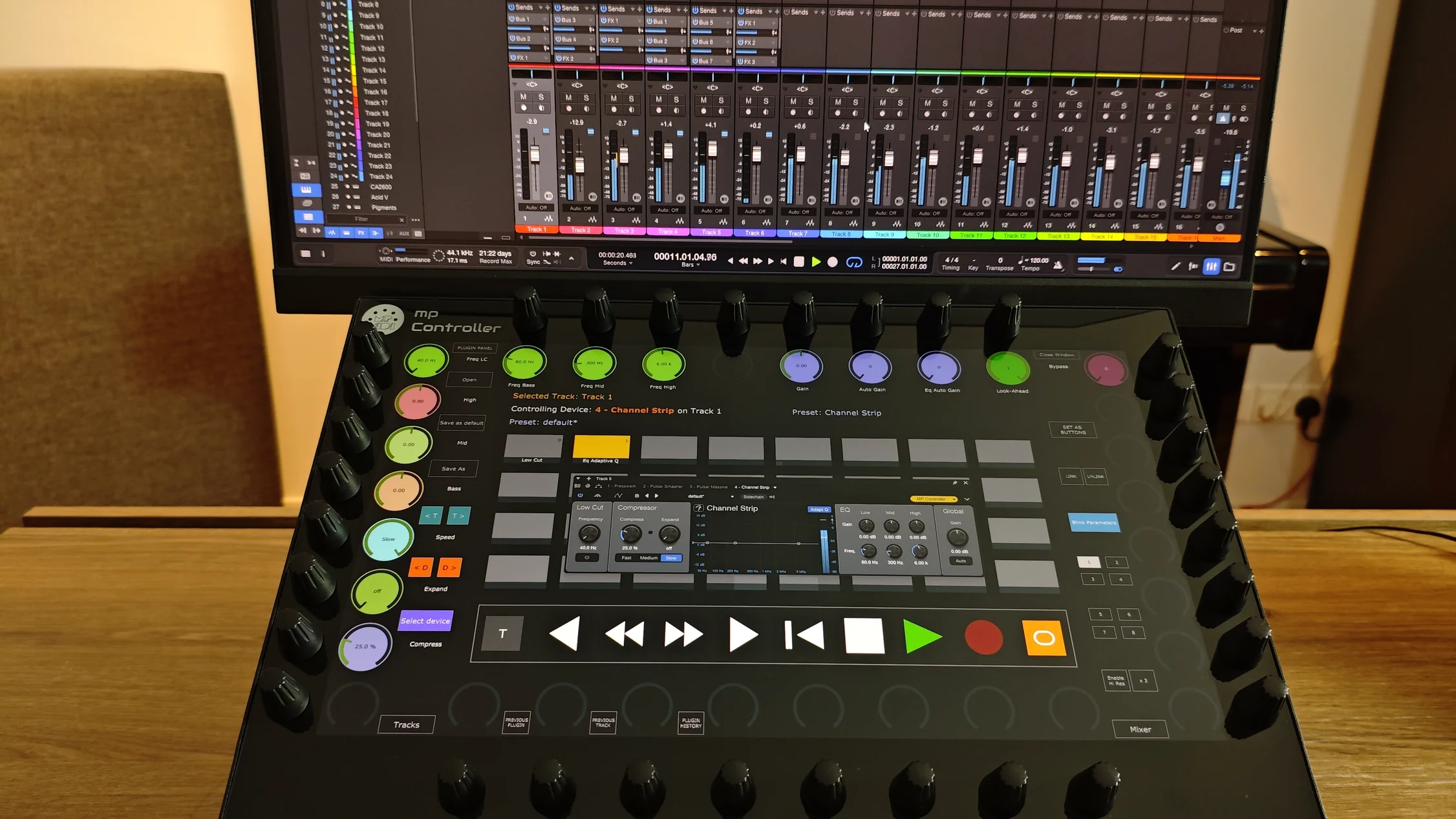Select Fast compressor speed in the plugin

pyautogui.click(x=626, y=558)
